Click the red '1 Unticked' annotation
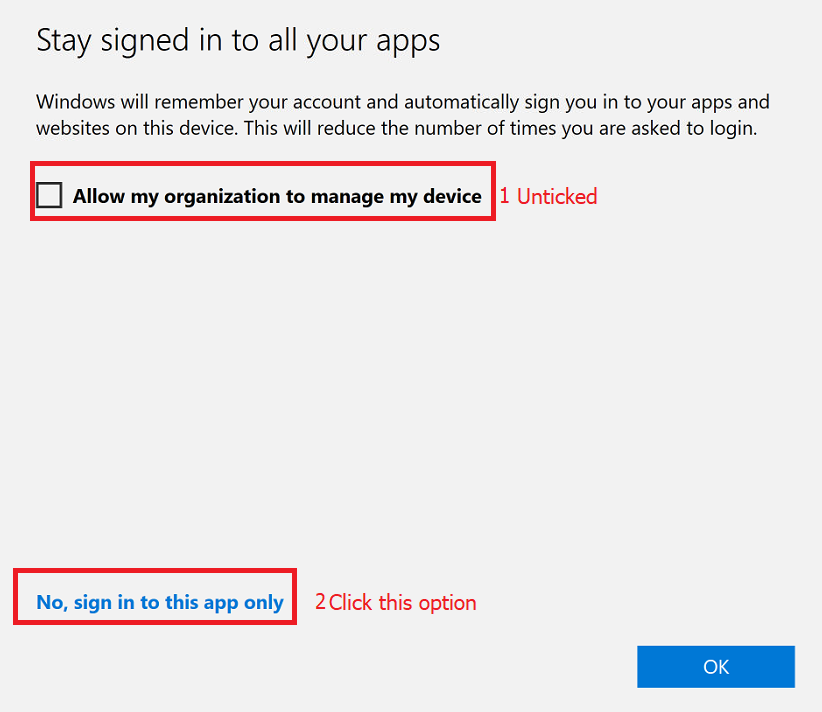Image resolution: width=822 pixels, height=712 pixels. [548, 197]
